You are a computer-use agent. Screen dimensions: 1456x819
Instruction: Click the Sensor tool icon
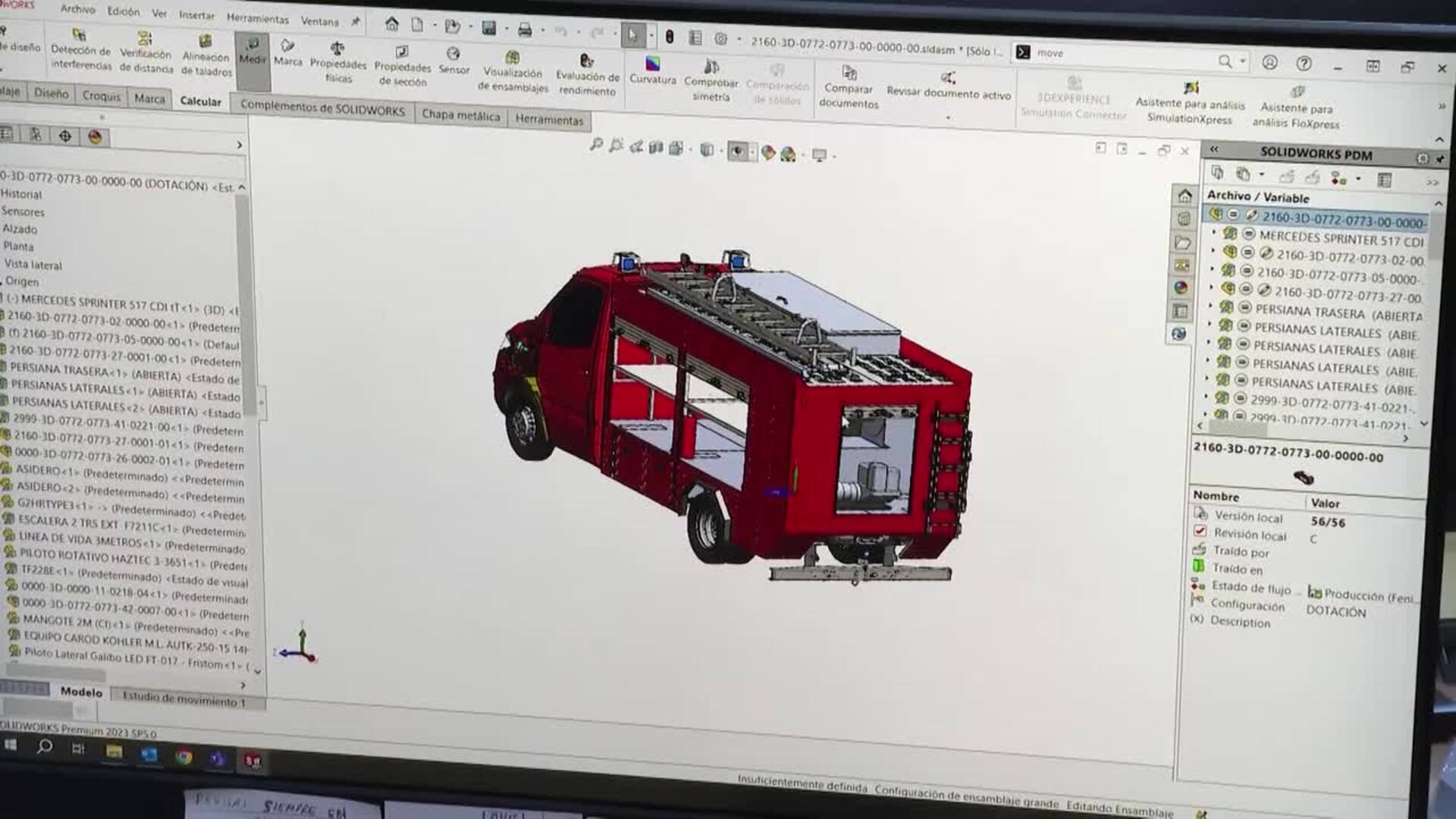point(453,54)
